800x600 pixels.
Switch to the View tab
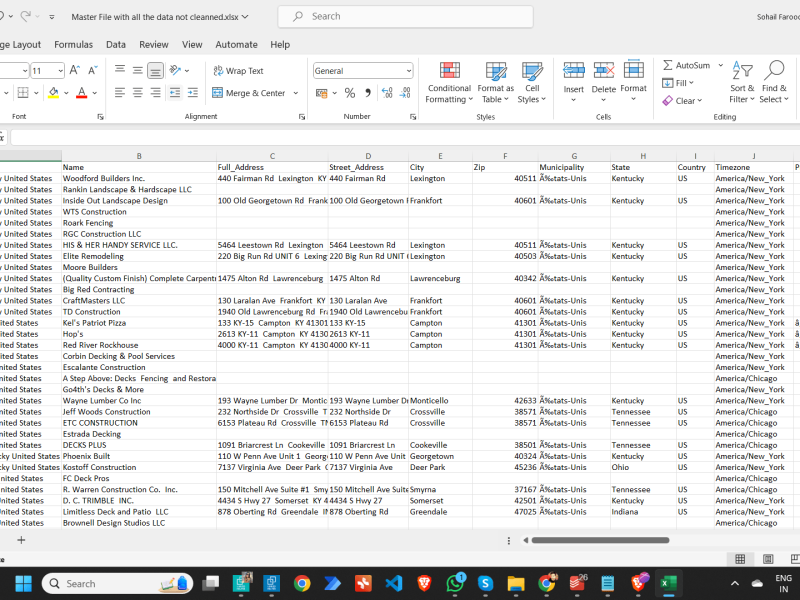pyautogui.click(x=192, y=44)
